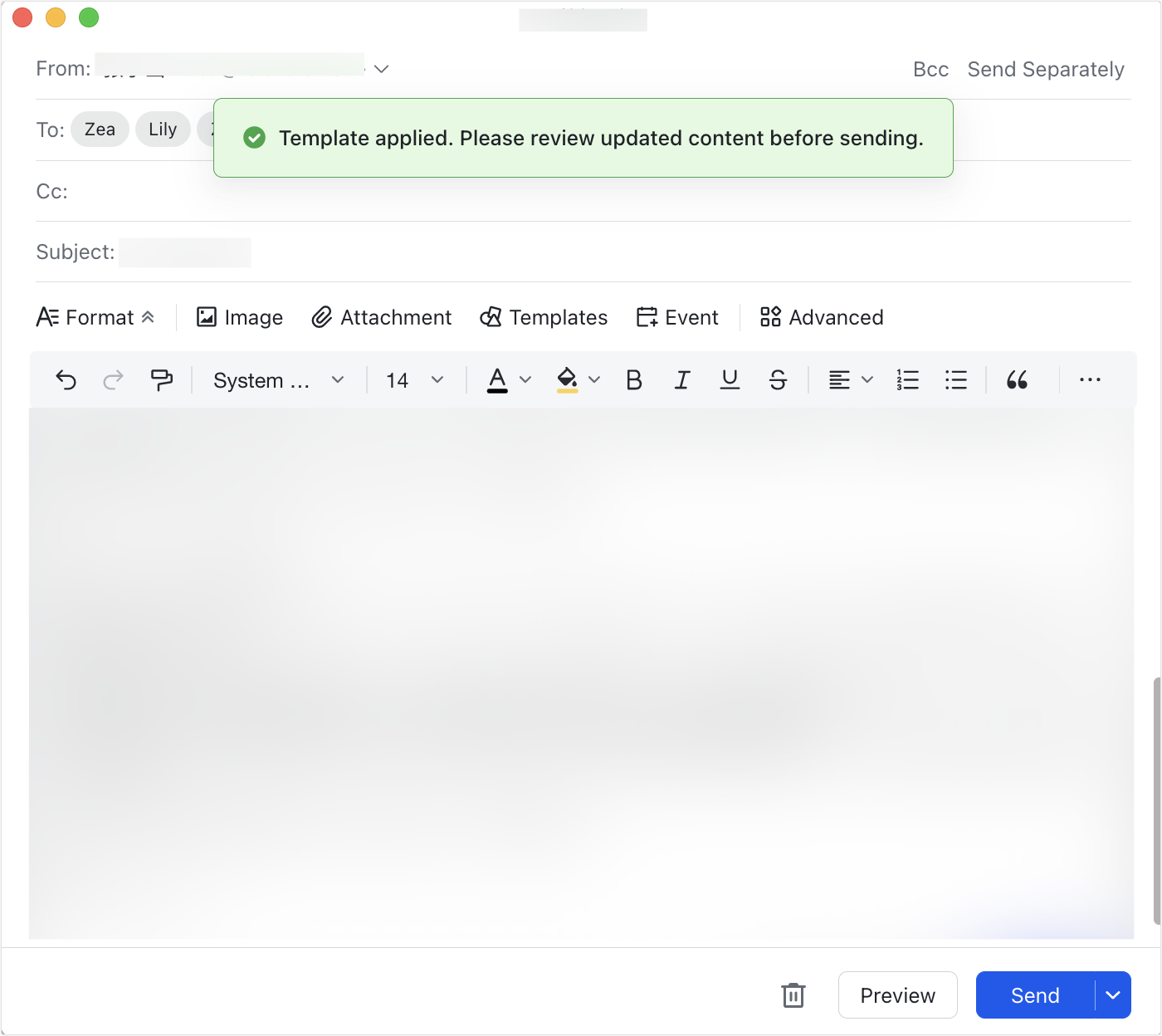Open more formatting options ellipsis
This screenshot has width=1162, height=1036.
coord(1090,380)
